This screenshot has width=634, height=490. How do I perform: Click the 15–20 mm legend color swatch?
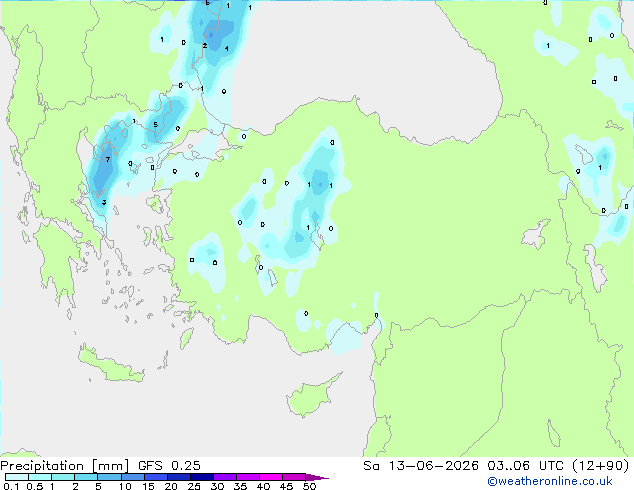(155, 477)
